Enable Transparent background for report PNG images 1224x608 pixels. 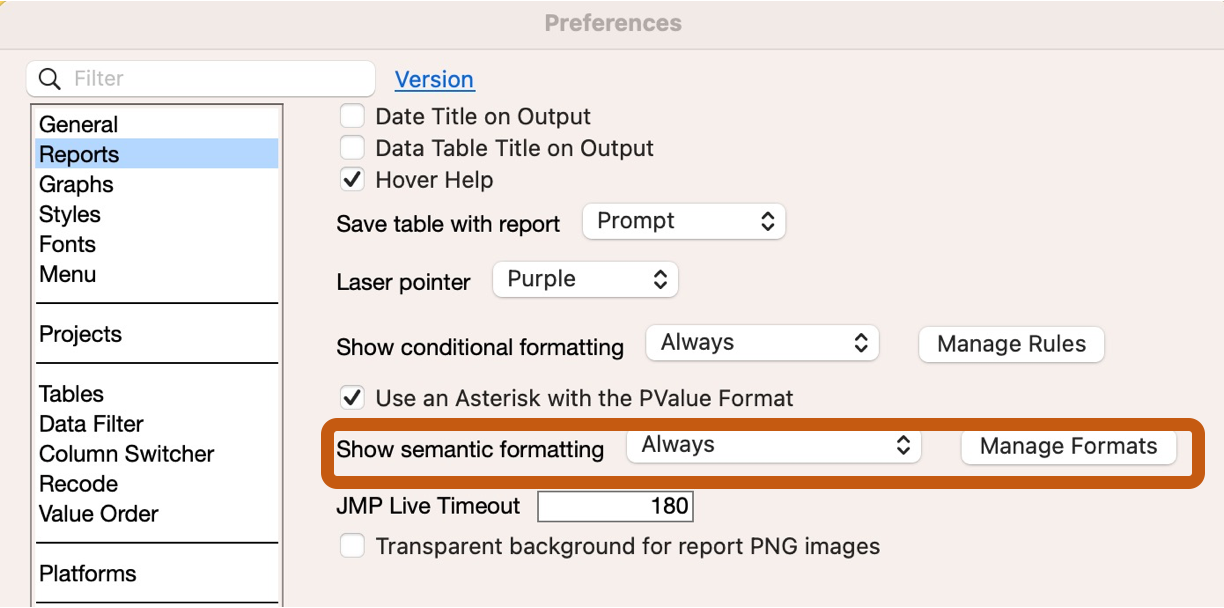(352, 546)
